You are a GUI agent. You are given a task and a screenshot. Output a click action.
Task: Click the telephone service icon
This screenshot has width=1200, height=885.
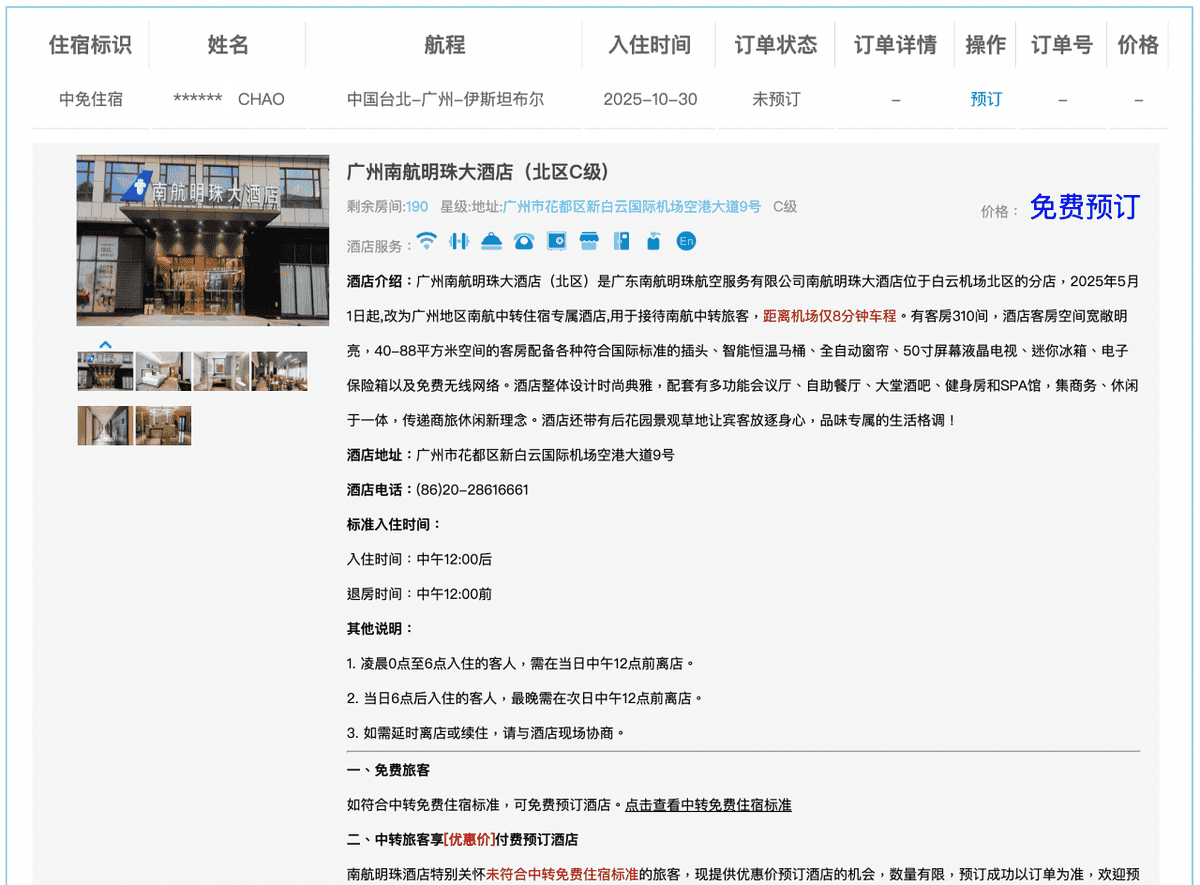coord(524,241)
